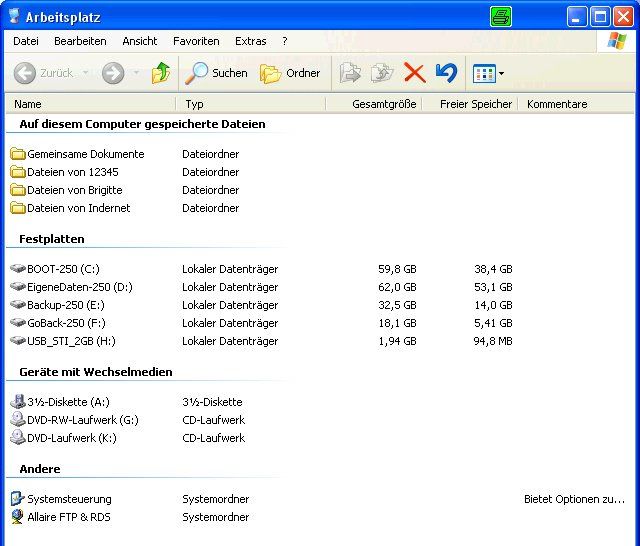
Task: Select the Gemeinsame Dokumente folder
Action: tap(85, 154)
